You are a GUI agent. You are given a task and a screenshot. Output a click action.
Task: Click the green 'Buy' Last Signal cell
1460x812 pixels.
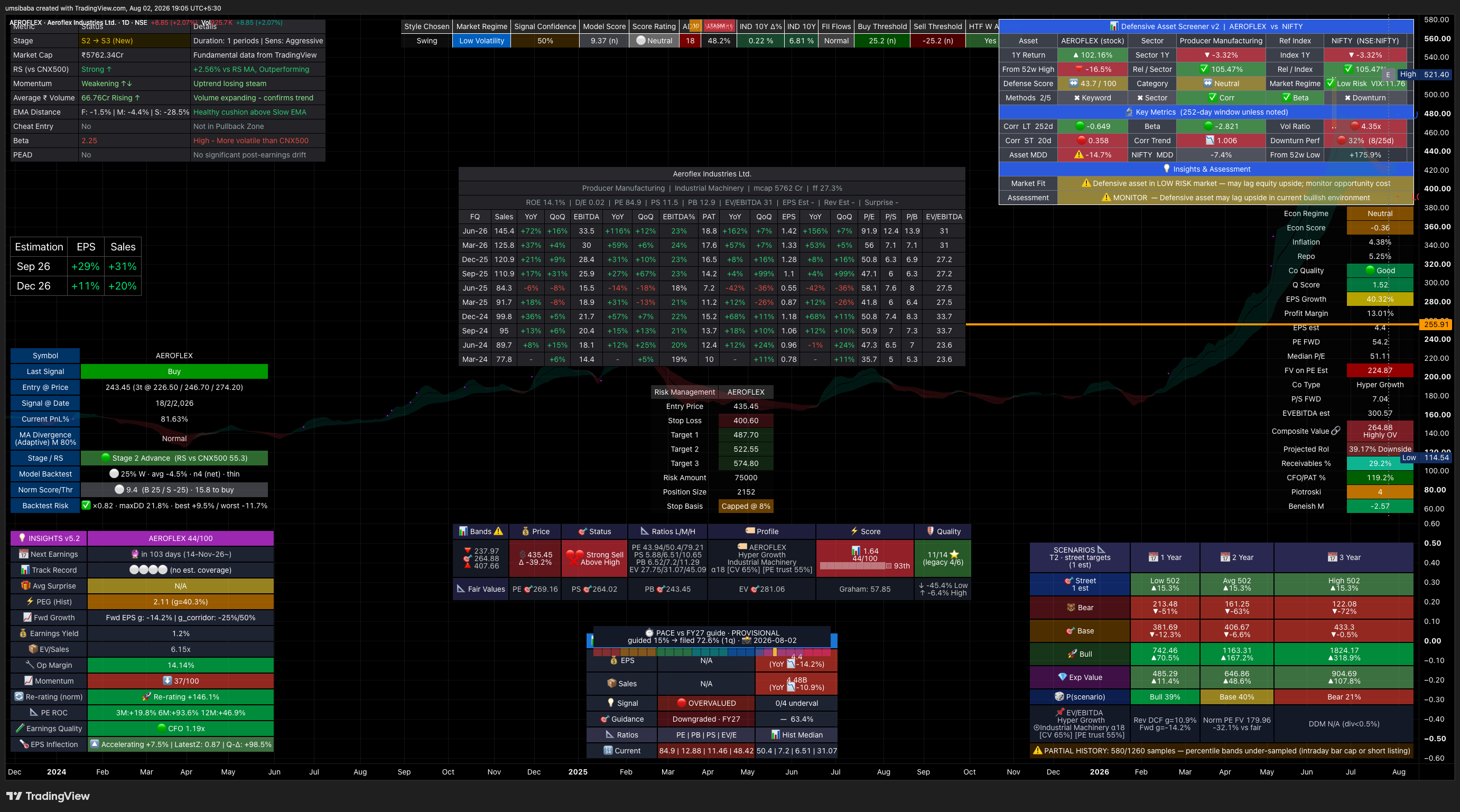[174, 371]
